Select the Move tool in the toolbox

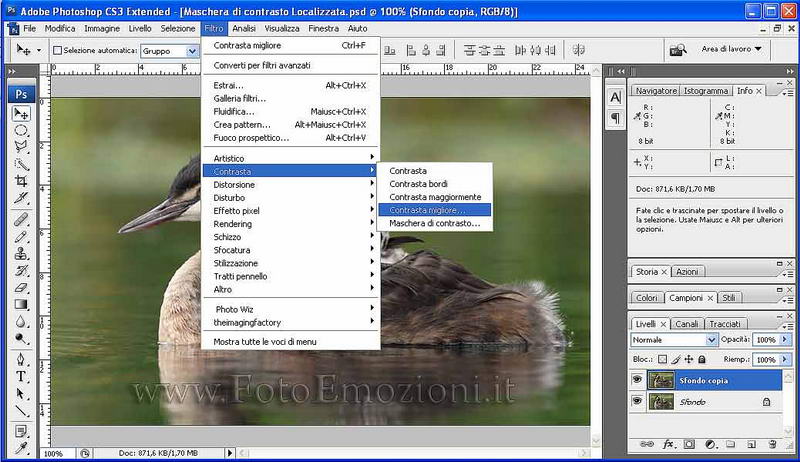pyautogui.click(x=21, y=113)
